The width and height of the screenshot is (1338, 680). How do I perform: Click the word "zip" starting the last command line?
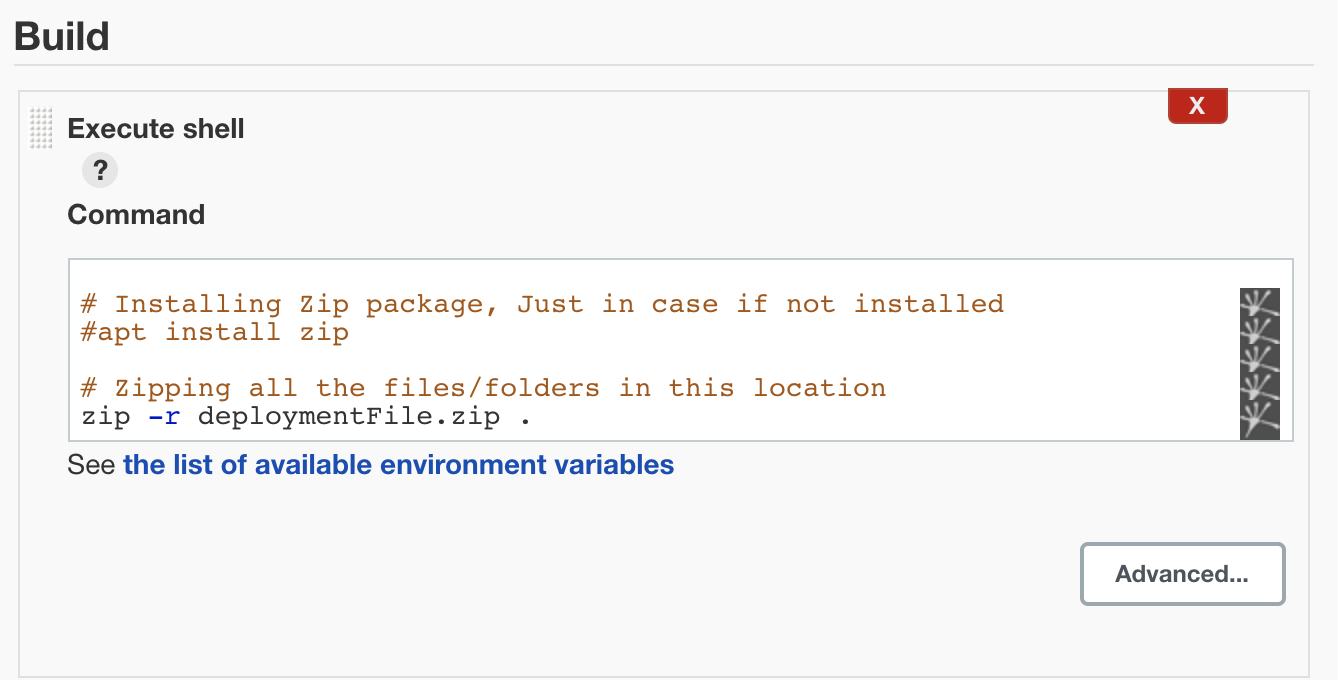click(106, 416)
